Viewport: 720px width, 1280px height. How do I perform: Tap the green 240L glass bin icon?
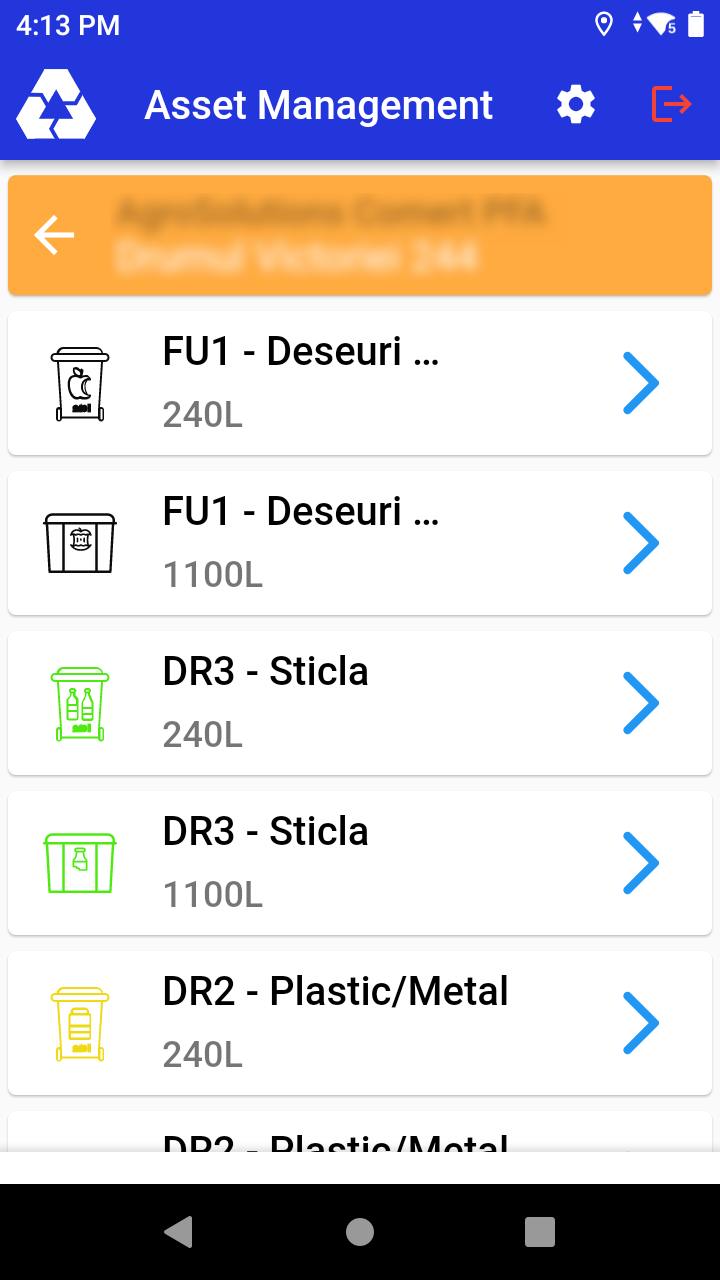tap(80, 703)
